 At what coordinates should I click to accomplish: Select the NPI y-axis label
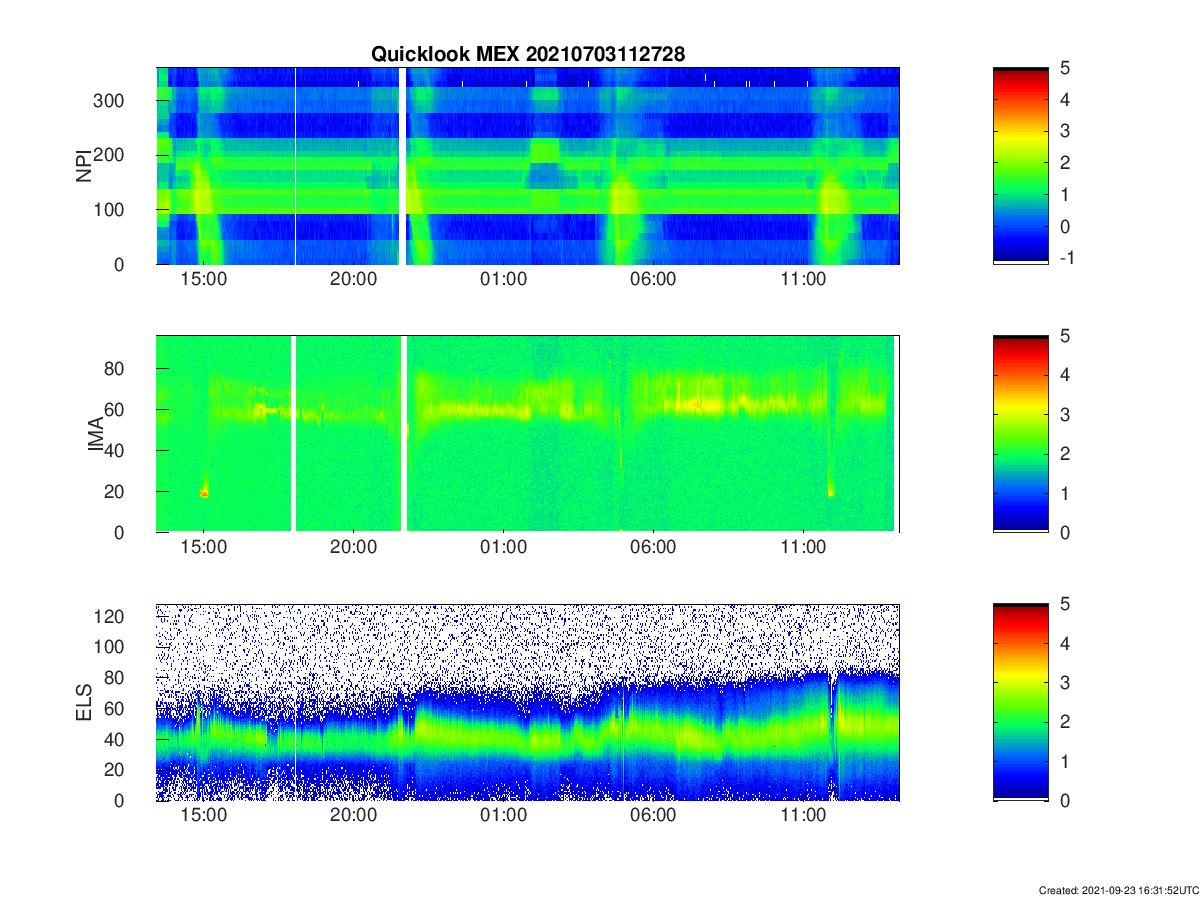84,166
